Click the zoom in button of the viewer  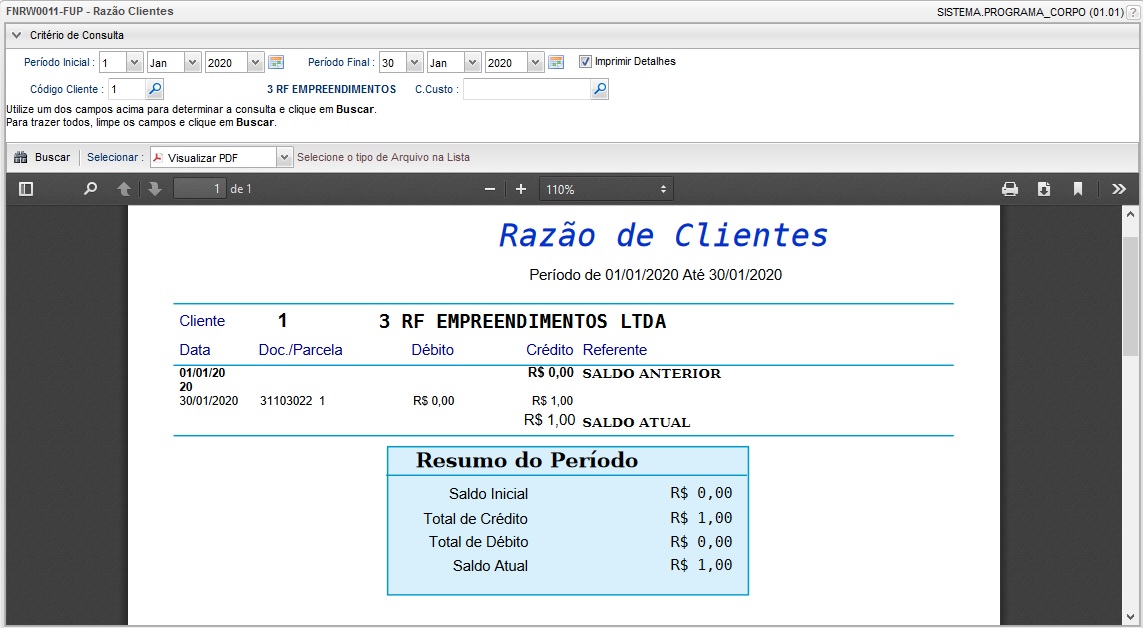[x=520, y=188]
